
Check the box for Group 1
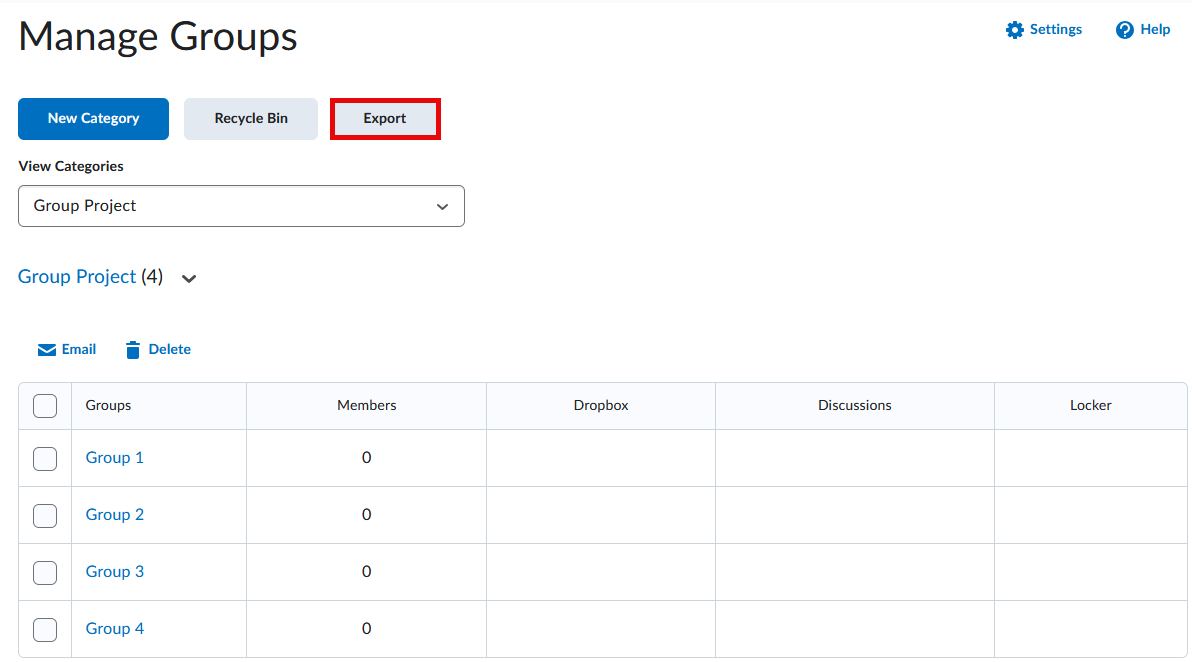coord(45,458)
